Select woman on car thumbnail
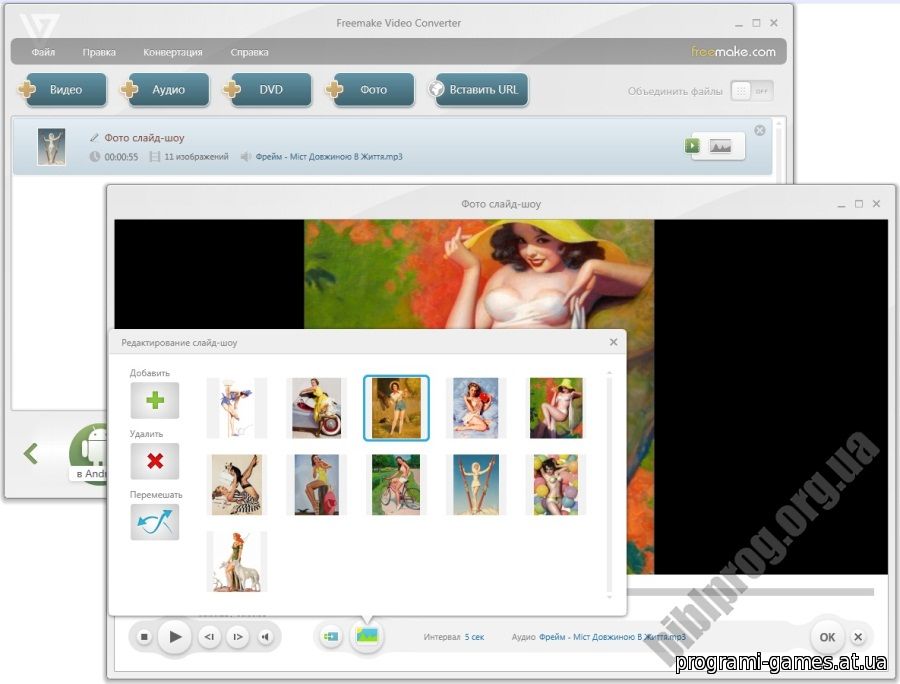The height and width of the screenshot is (684, 900). 317,408
